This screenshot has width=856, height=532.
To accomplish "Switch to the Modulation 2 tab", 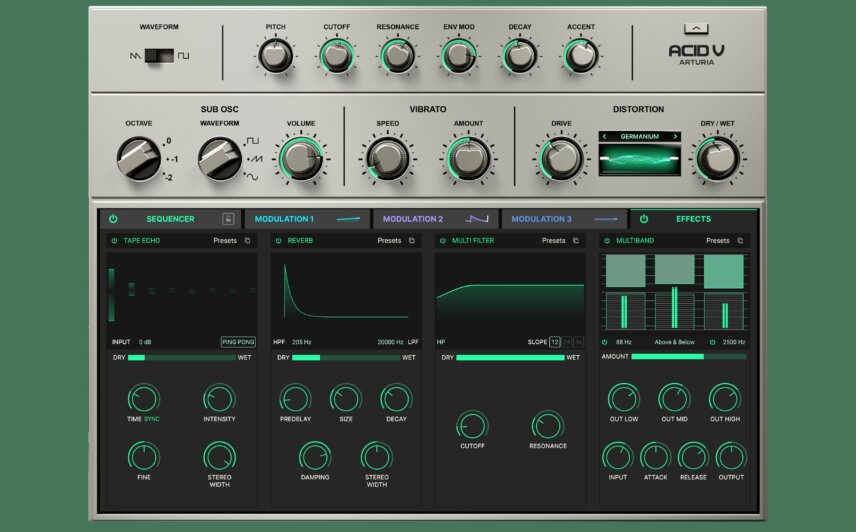I will coord(435,219).
